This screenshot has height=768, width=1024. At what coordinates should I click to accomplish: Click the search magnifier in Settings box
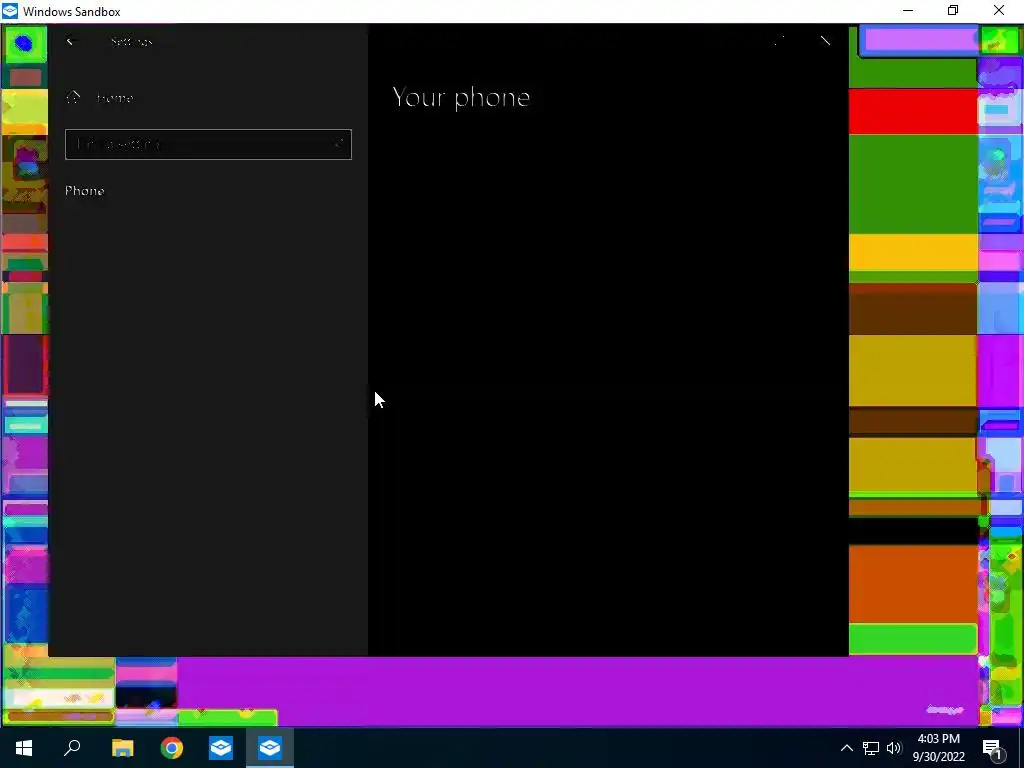tap(339, 144)
